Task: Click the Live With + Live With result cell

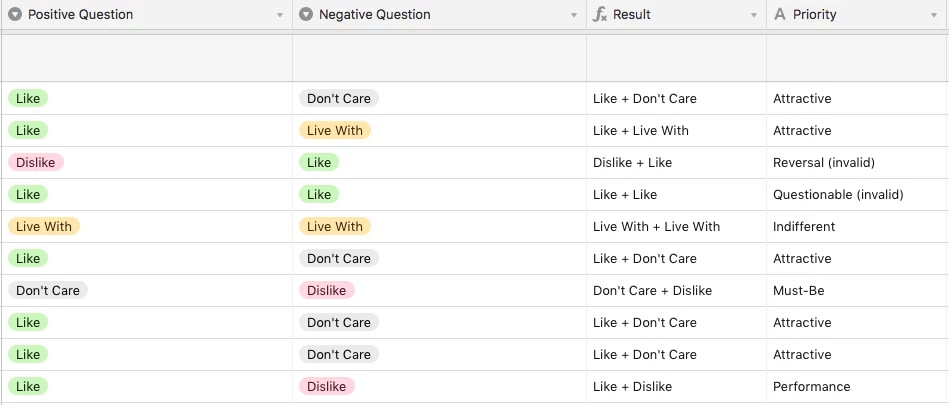Action: (677, 226)
